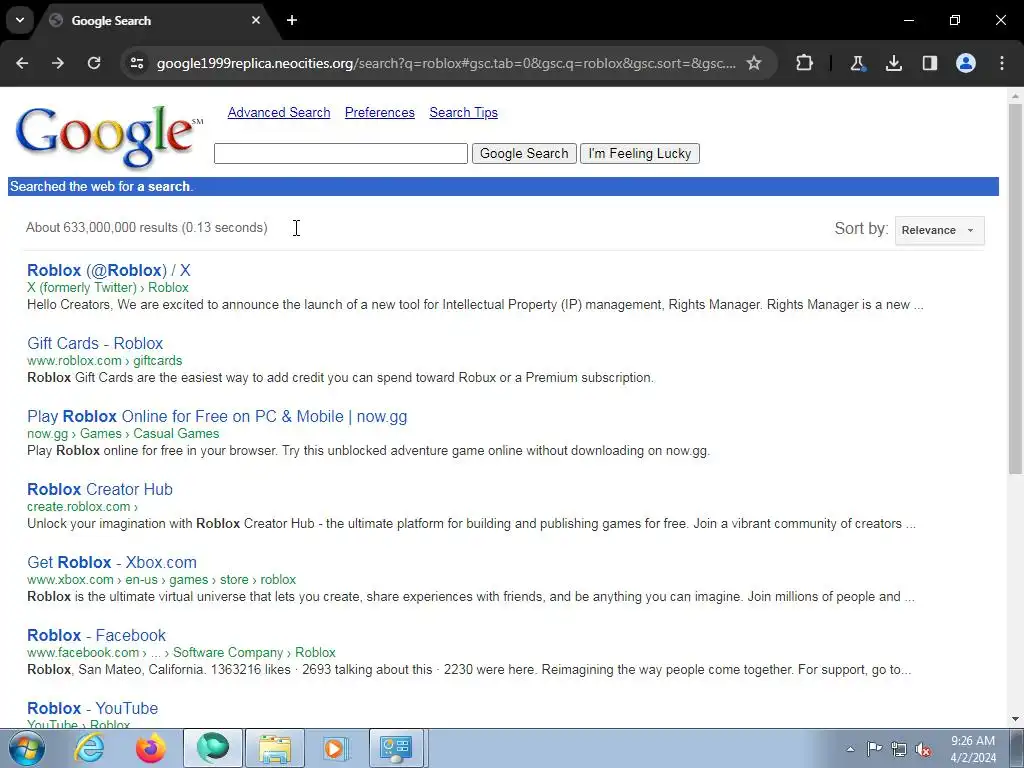Open File Explorer folder in taskbar
Image resolution: width=1024 pixels, height=768 pixels.
(x=275, y=748)
